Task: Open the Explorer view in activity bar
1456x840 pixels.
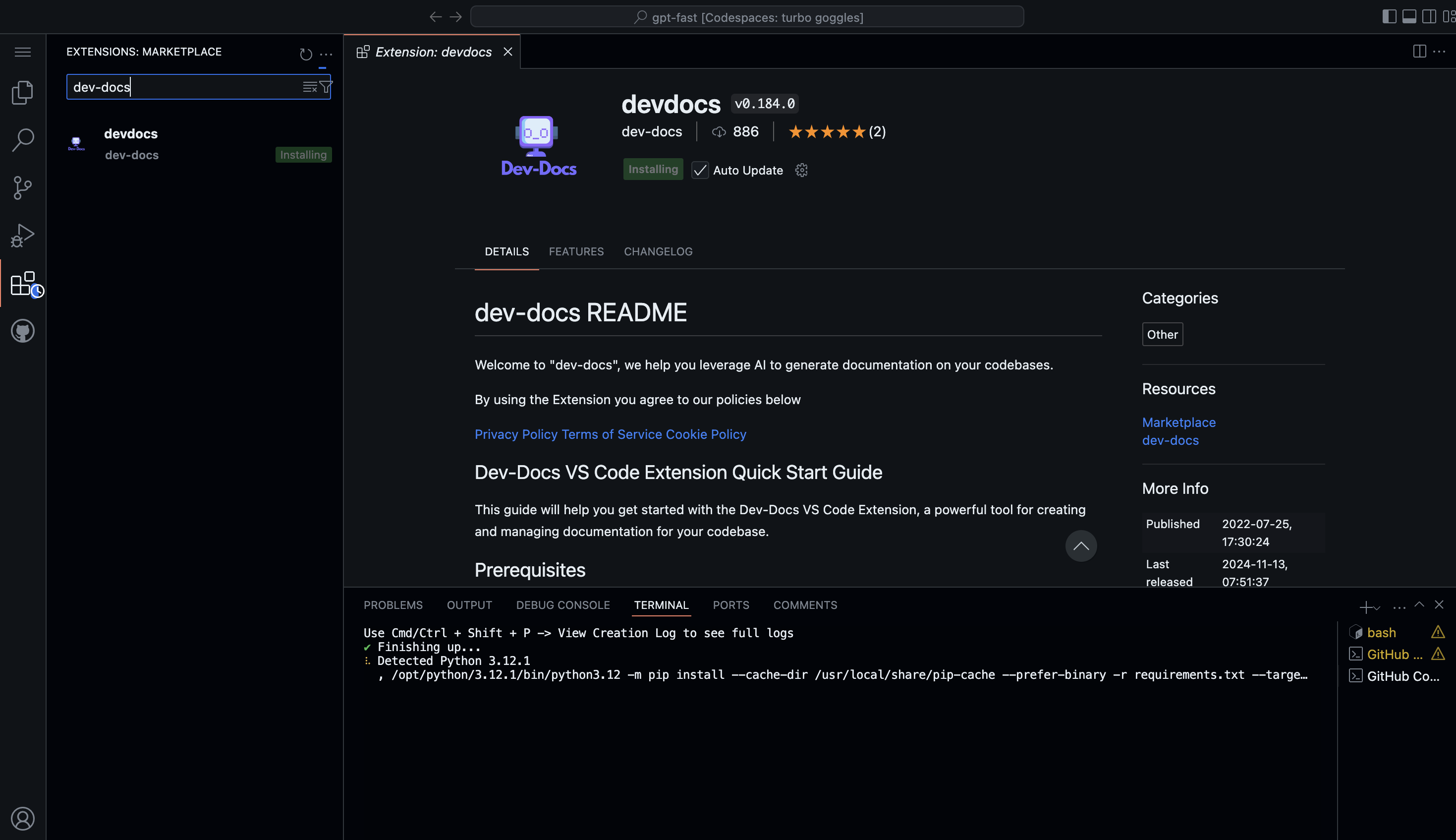Action: pos(22,92)
